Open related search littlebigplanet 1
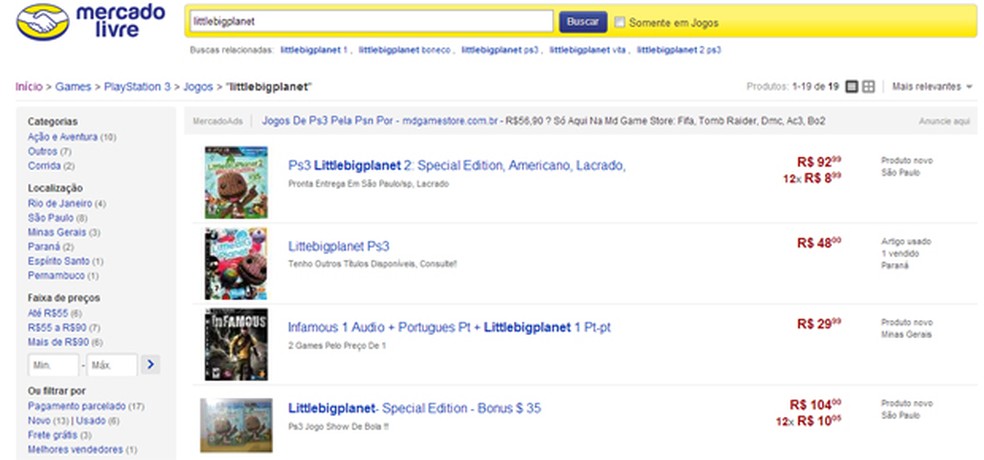Image resolution: width=984 pixels, height=460 pixels. pos(314,50)
